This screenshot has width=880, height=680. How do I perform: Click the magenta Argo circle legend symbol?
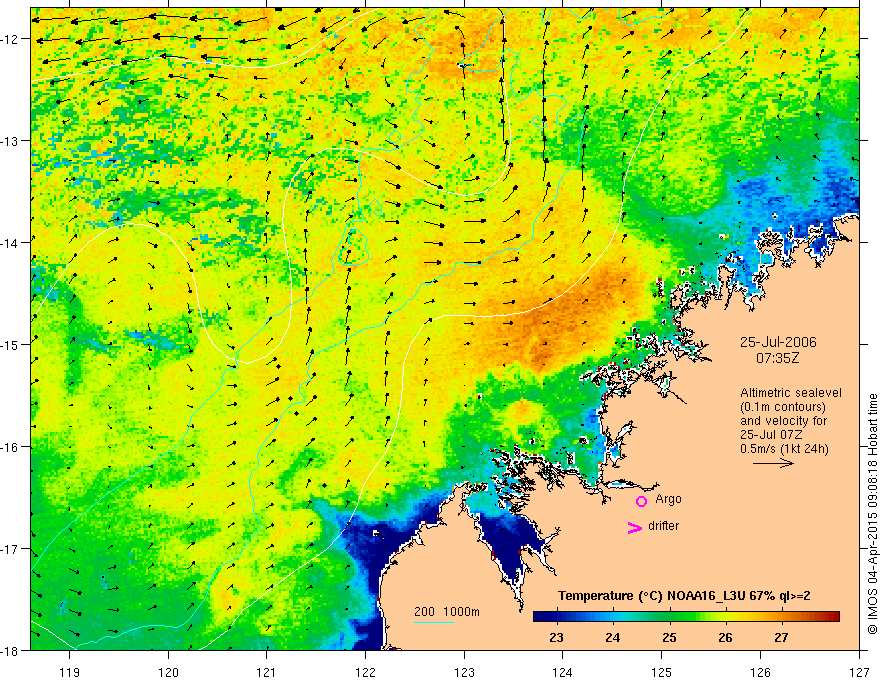[x=641, y=501]
